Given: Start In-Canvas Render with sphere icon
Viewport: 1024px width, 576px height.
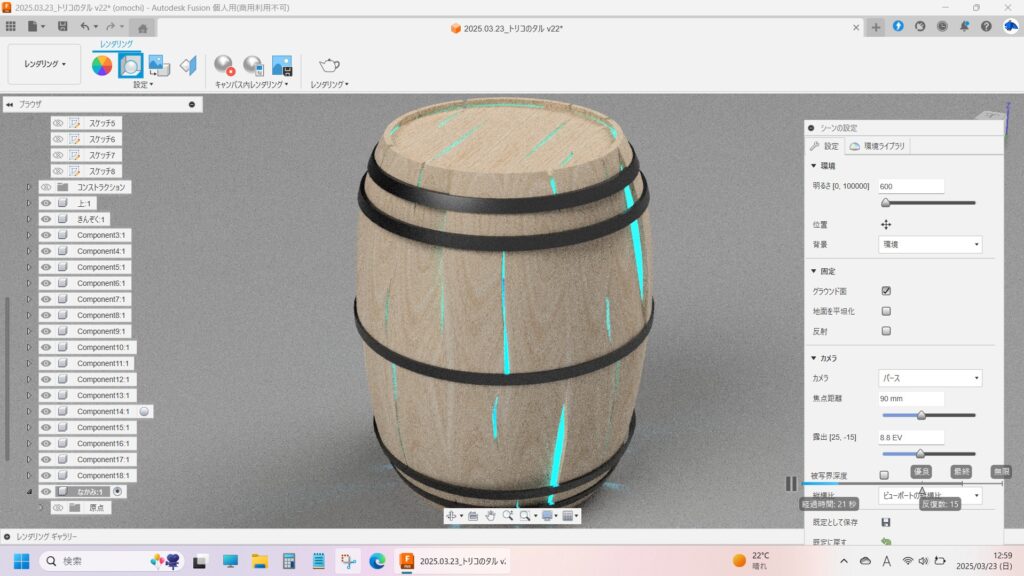Looking at the screenshot, I should (224, 66).
